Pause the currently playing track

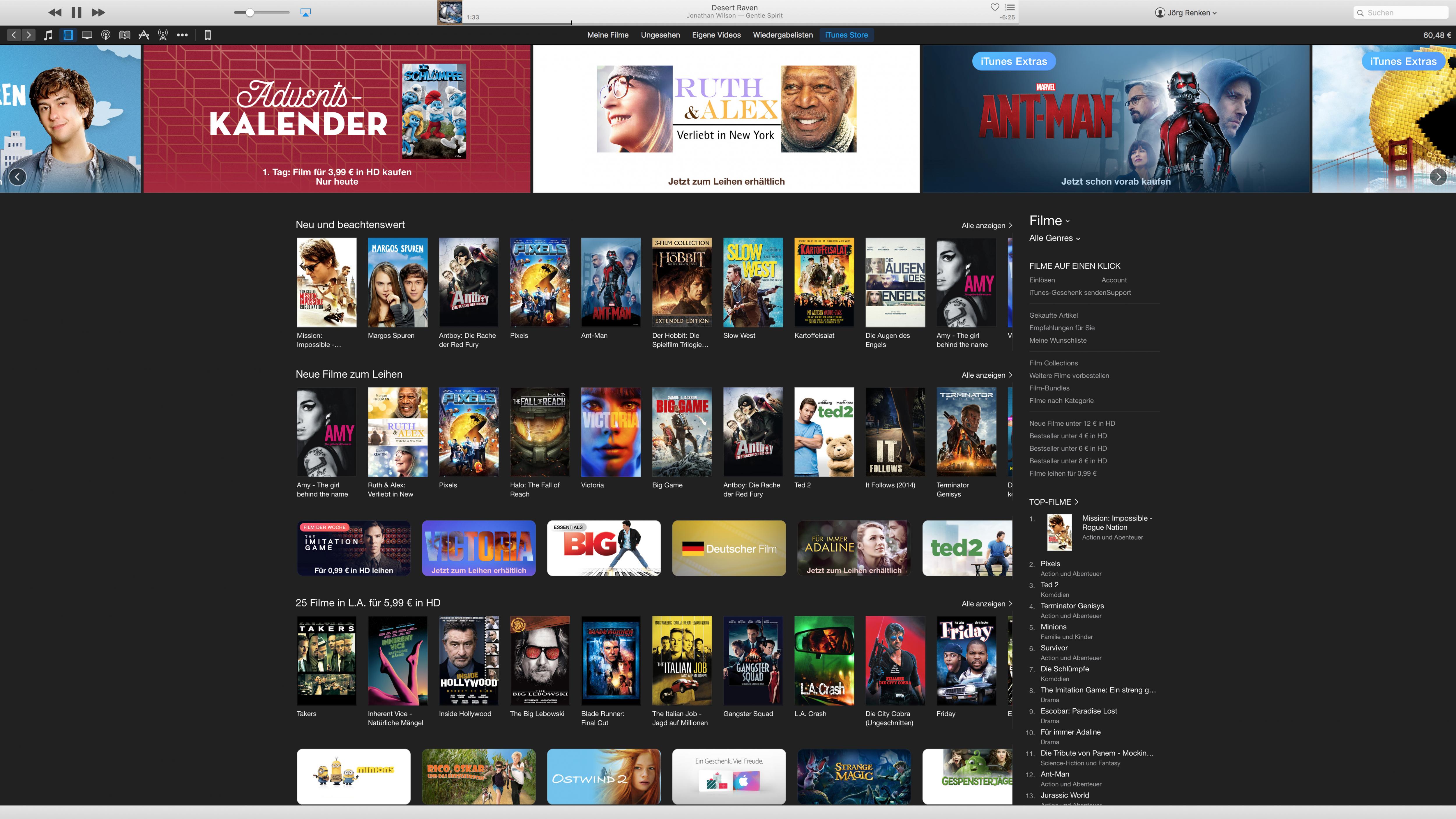click(x=76, y=12)
